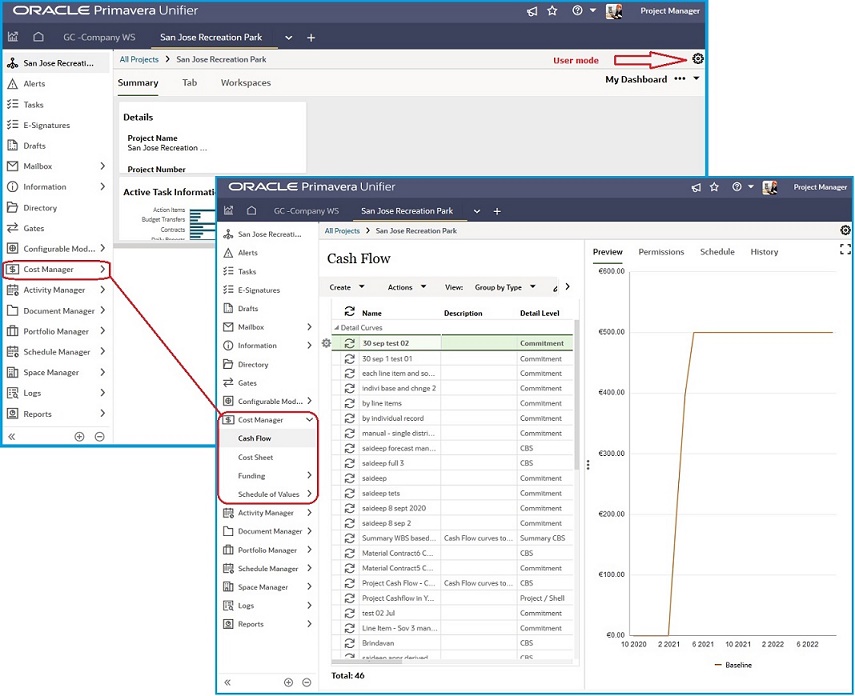
Task: Open Cash Flow in front sidebar
Action: point(254,438)
